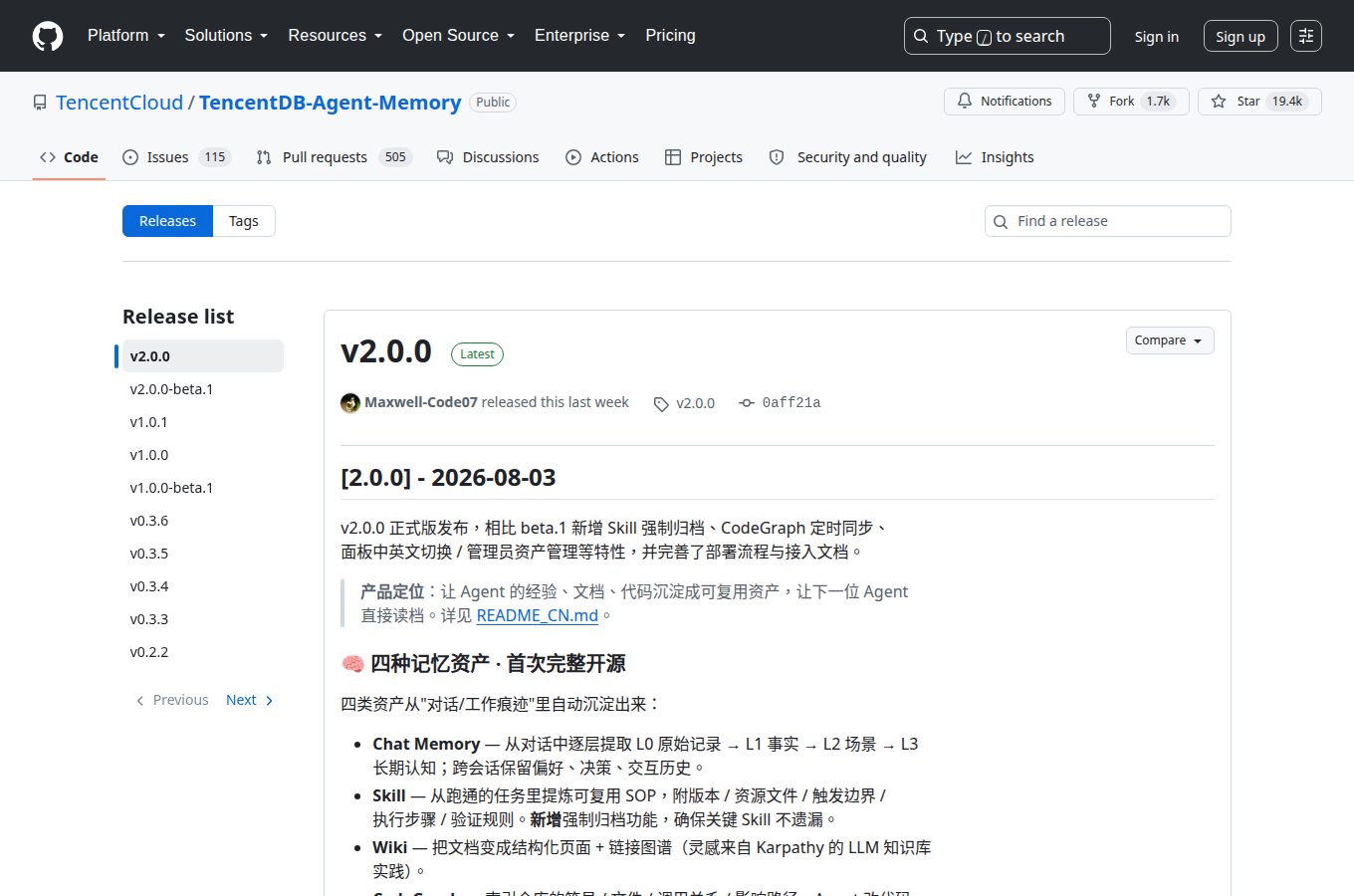Select v2.0.0 in Release list sidebar
Image resolution: width=1354 pixels, height=896 pixels.
(x=203, y=356)
